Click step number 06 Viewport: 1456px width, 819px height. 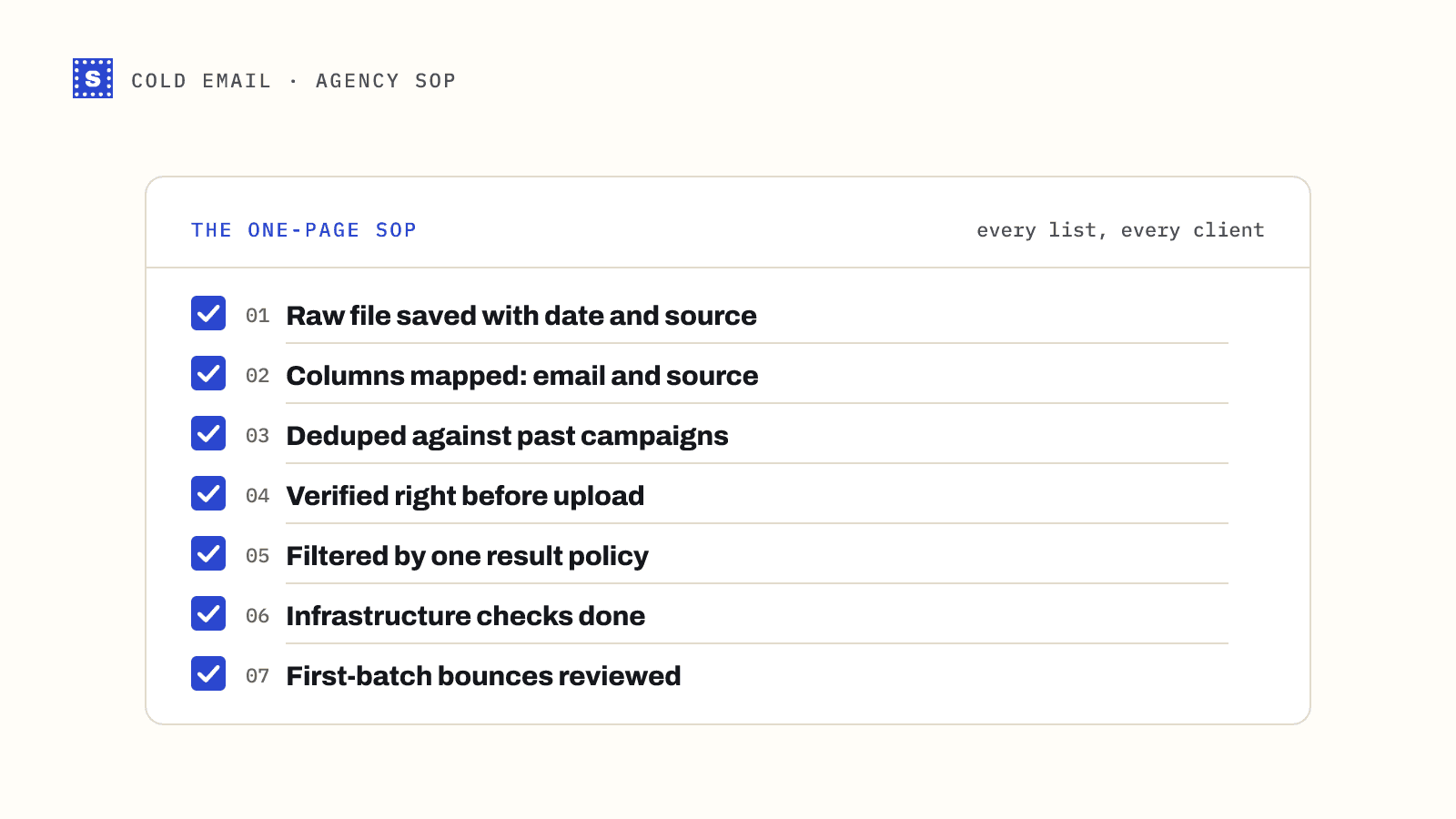coord(258,616)
